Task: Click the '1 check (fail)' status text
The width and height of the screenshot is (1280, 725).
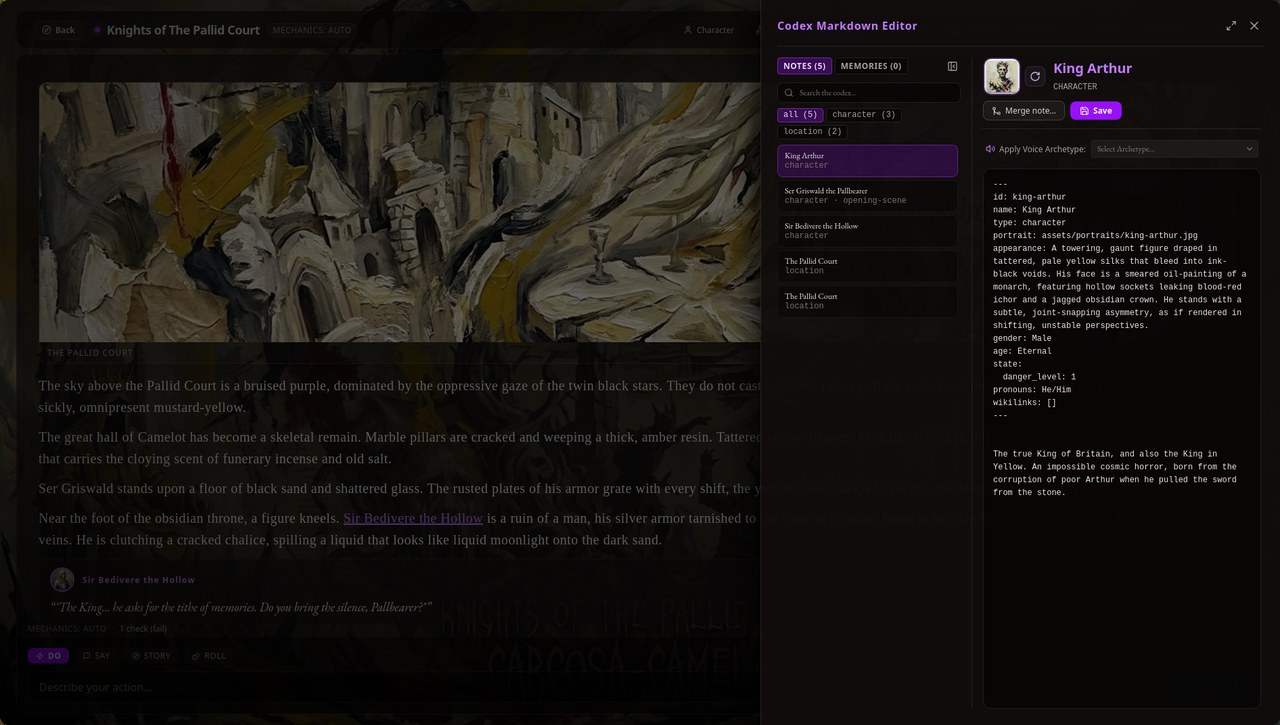Action: point(143,629)
